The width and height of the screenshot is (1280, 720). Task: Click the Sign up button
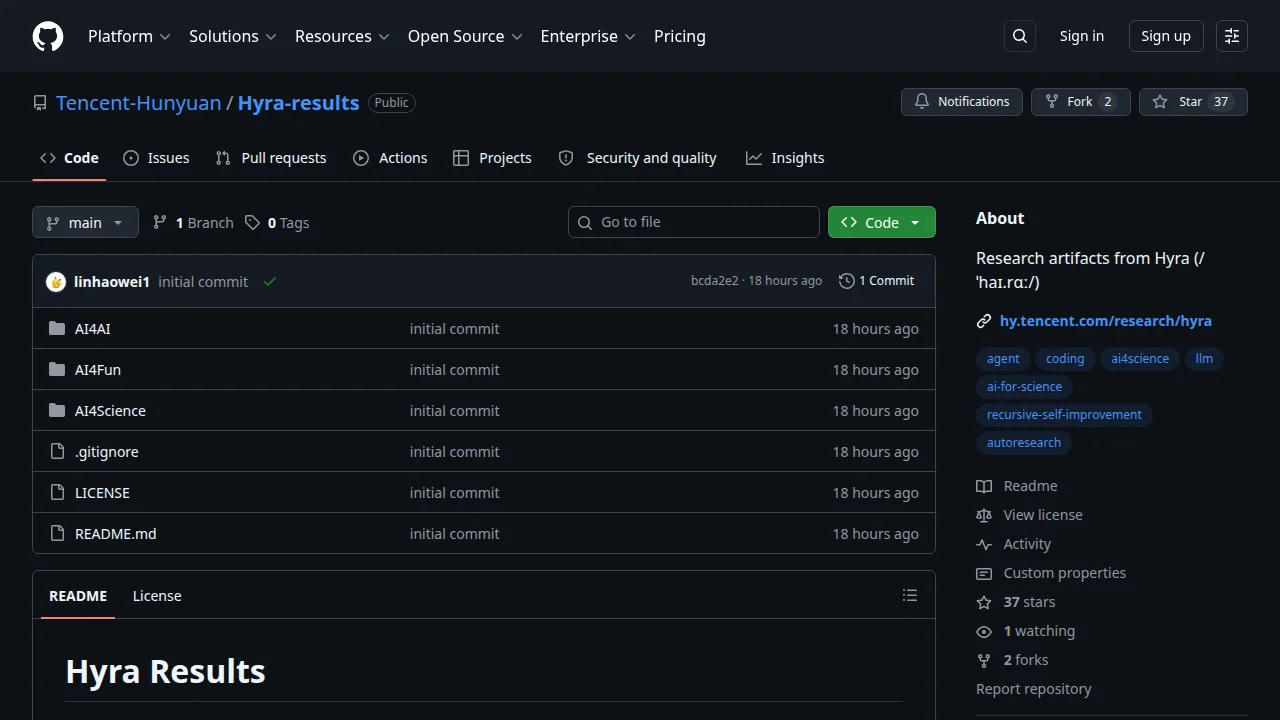(1166, 36)
